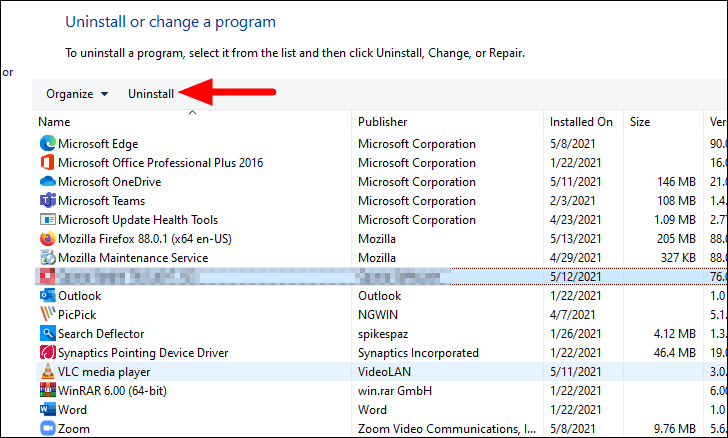Click the 5/13/2021 installed date
728x438 pixels.
click(575, 239)
